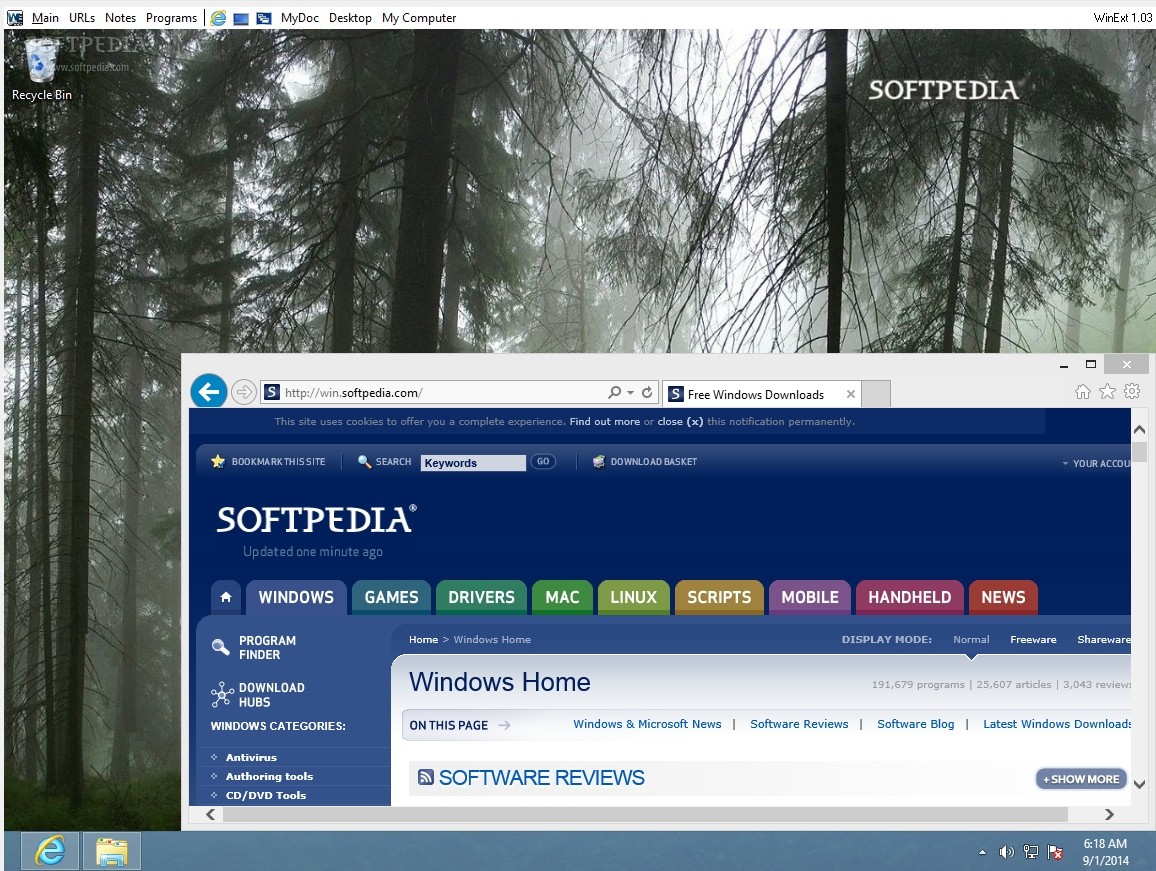Screen dimensions: 1156x871
Task: Select the HANDHELD navigation tab
Action: click(x=910, y=597)
